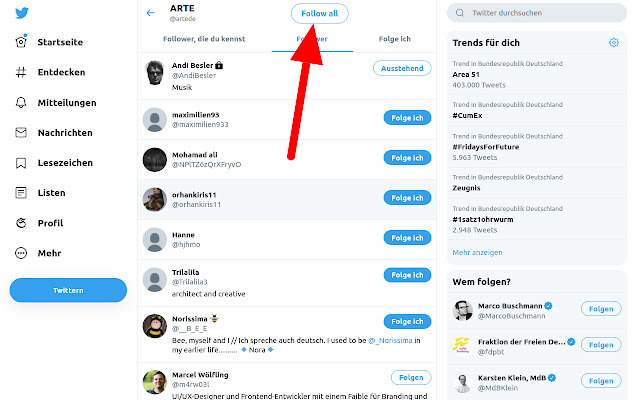Image resolution: width=640 pixels, height=400 pixels.
Task: Expand trends with Mehr anzeigen
Action: pos(477,252)
